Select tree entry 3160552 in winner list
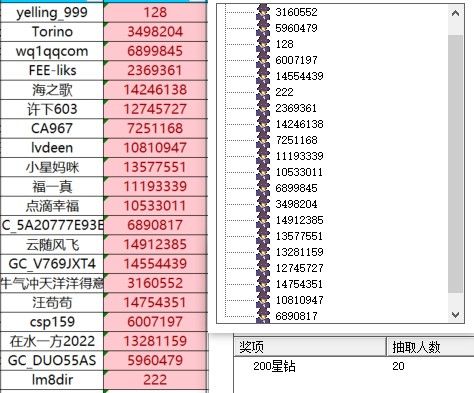This screenshot has width=474, height=393. click(296, 12)
